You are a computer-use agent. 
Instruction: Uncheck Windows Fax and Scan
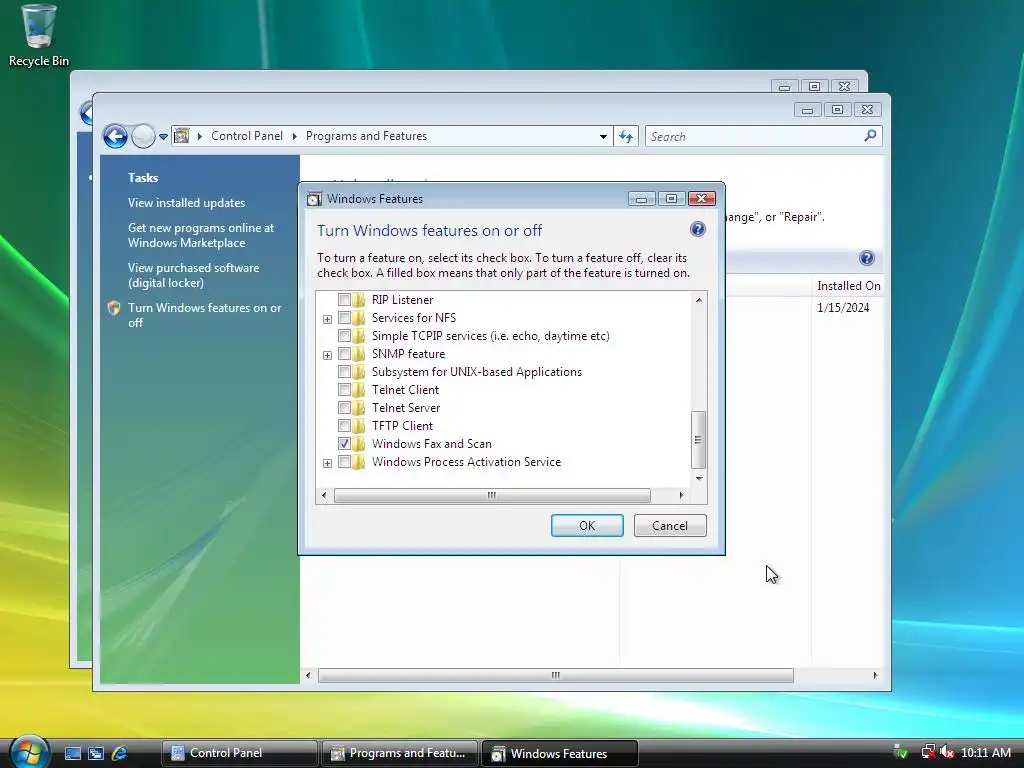[x=344, y=443]
